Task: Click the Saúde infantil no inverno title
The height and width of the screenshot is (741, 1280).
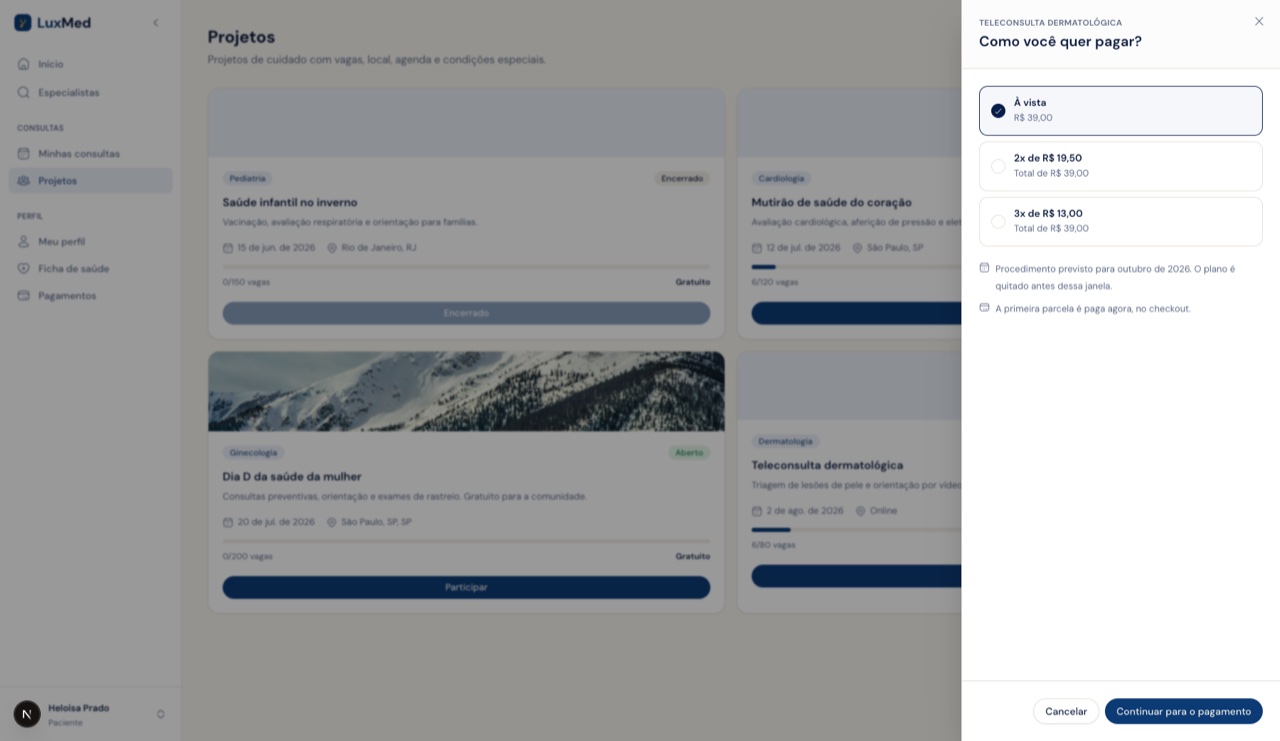Action: tap(290, 202)
